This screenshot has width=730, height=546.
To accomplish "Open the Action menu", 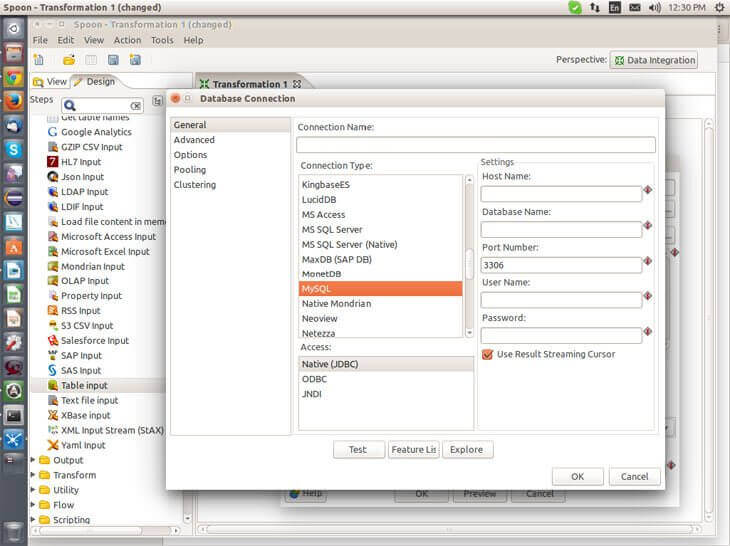I will (x=127, y=40).
